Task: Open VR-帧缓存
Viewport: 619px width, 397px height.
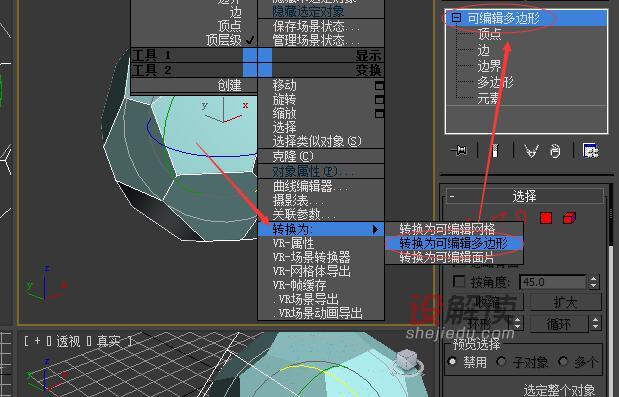Action: tap(299, 285)
